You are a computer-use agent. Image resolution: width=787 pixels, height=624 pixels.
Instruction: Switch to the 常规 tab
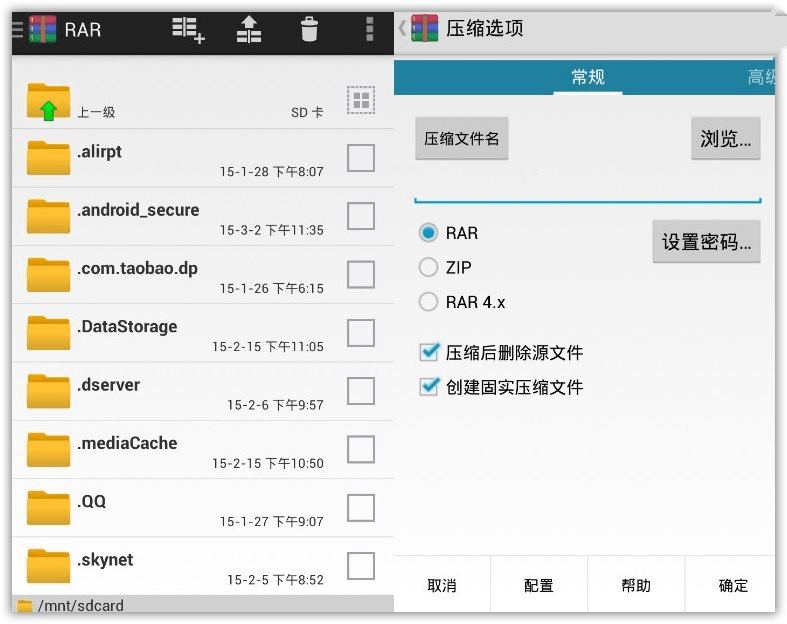click(588, 77)
